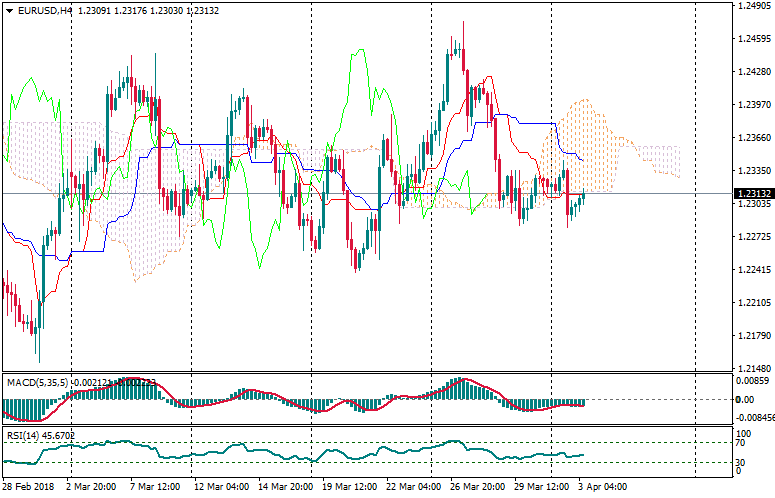Click the MACD(5,35,5) indicator label
This screenshot has height=498, width=775.
37,382
